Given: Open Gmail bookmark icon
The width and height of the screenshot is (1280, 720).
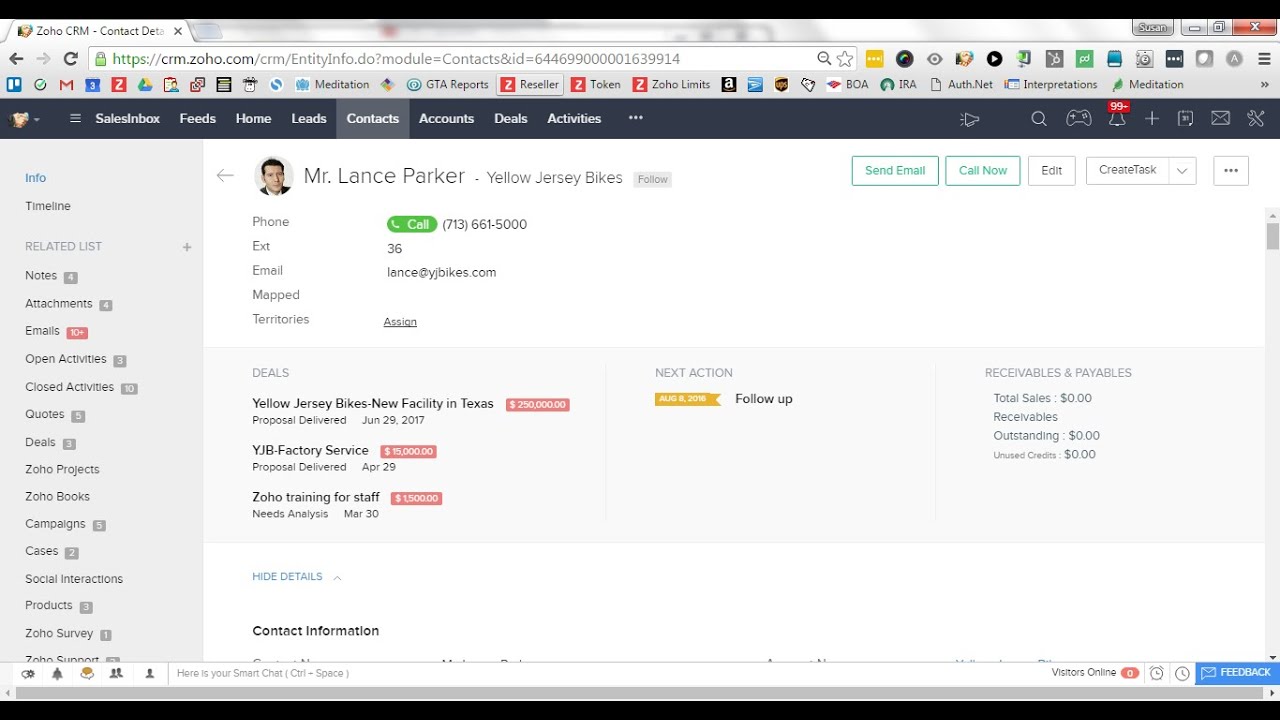Looking at the screenshot, I should coord(67,85).
